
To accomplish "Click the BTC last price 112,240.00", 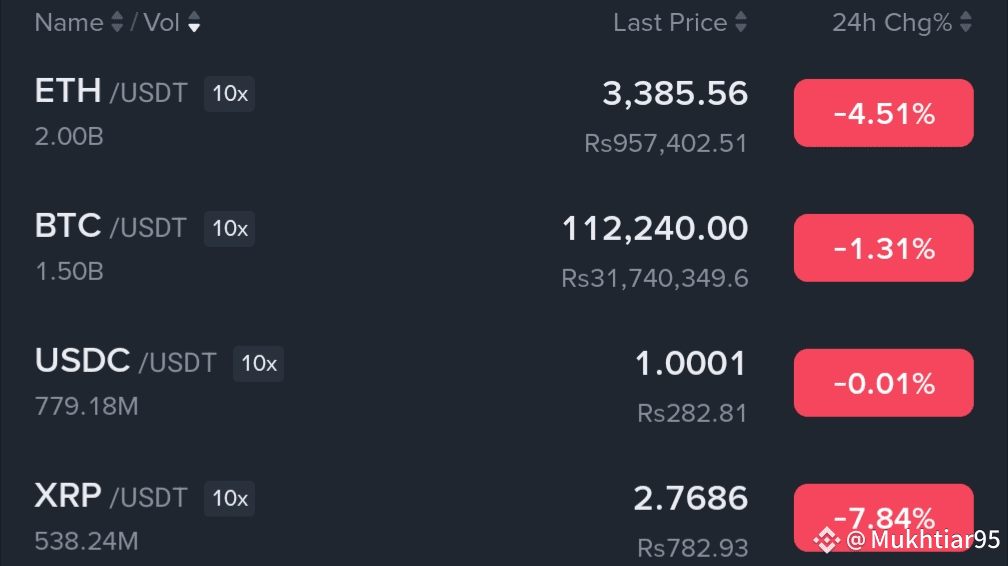I will click(x=654, y=229).
